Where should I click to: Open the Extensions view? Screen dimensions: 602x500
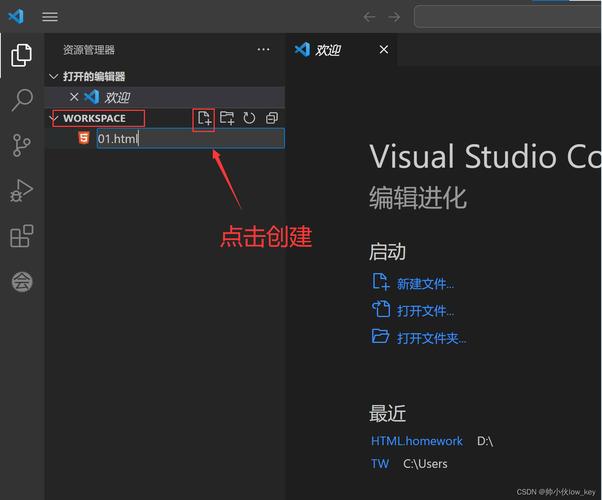point(22,236)
